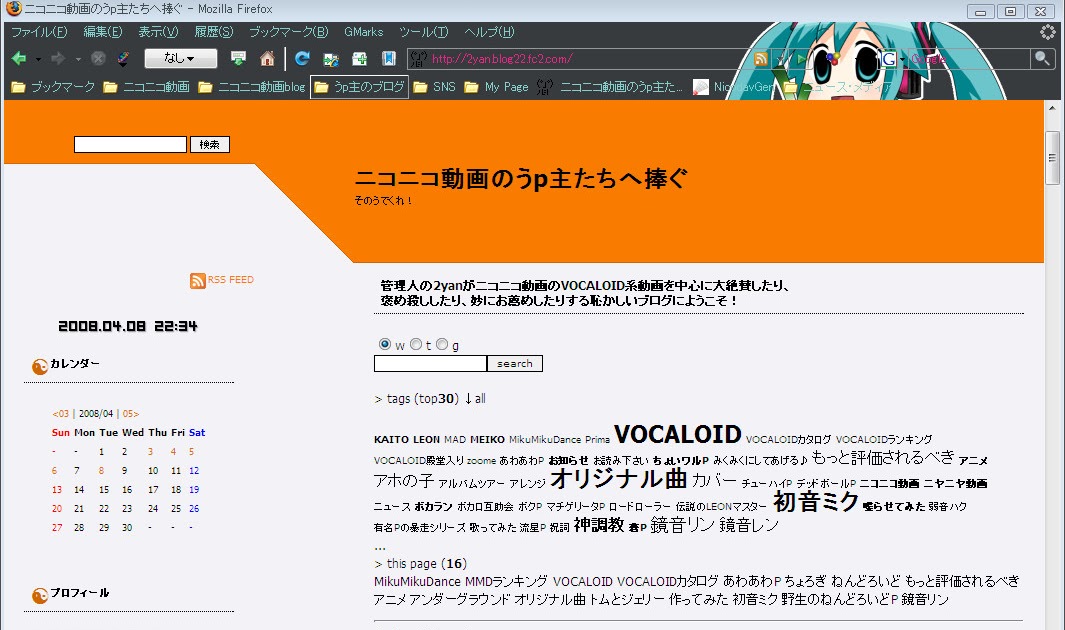This screenshot has height=630, width=1065.
Task: Click the search button
Action: 515,364
